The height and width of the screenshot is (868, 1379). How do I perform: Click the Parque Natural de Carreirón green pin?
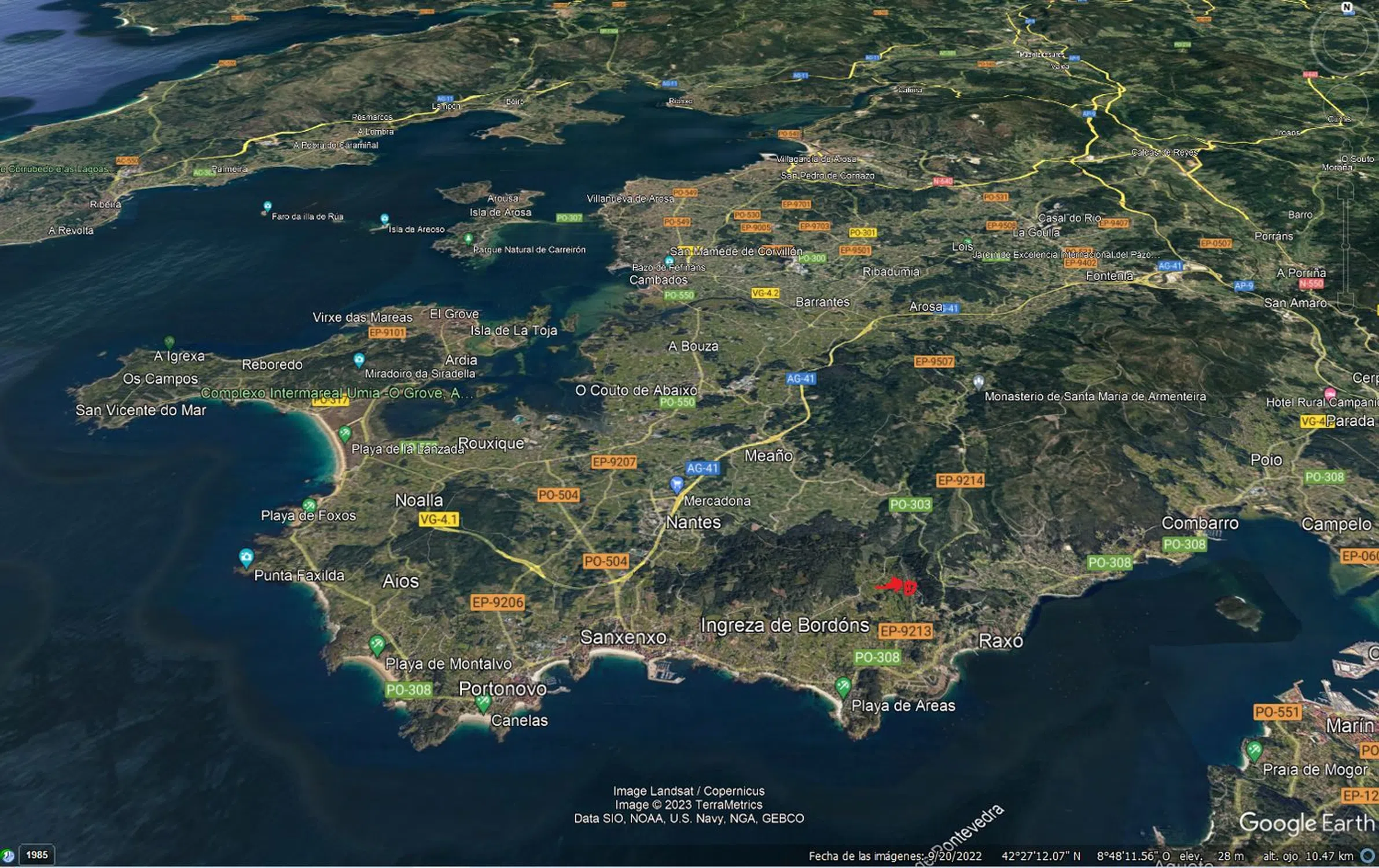click(x=468, y=238)
